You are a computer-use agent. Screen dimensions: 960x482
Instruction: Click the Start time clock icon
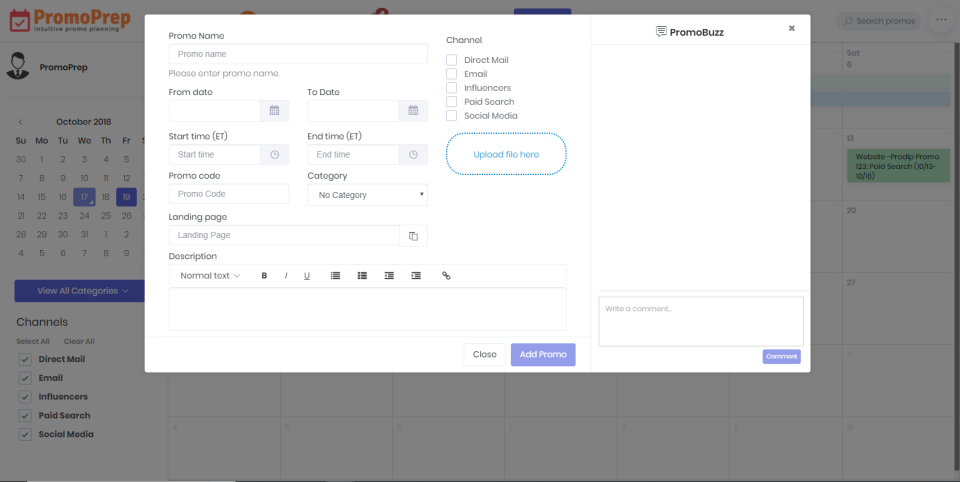pyautogui.click(x=274, y=155)
